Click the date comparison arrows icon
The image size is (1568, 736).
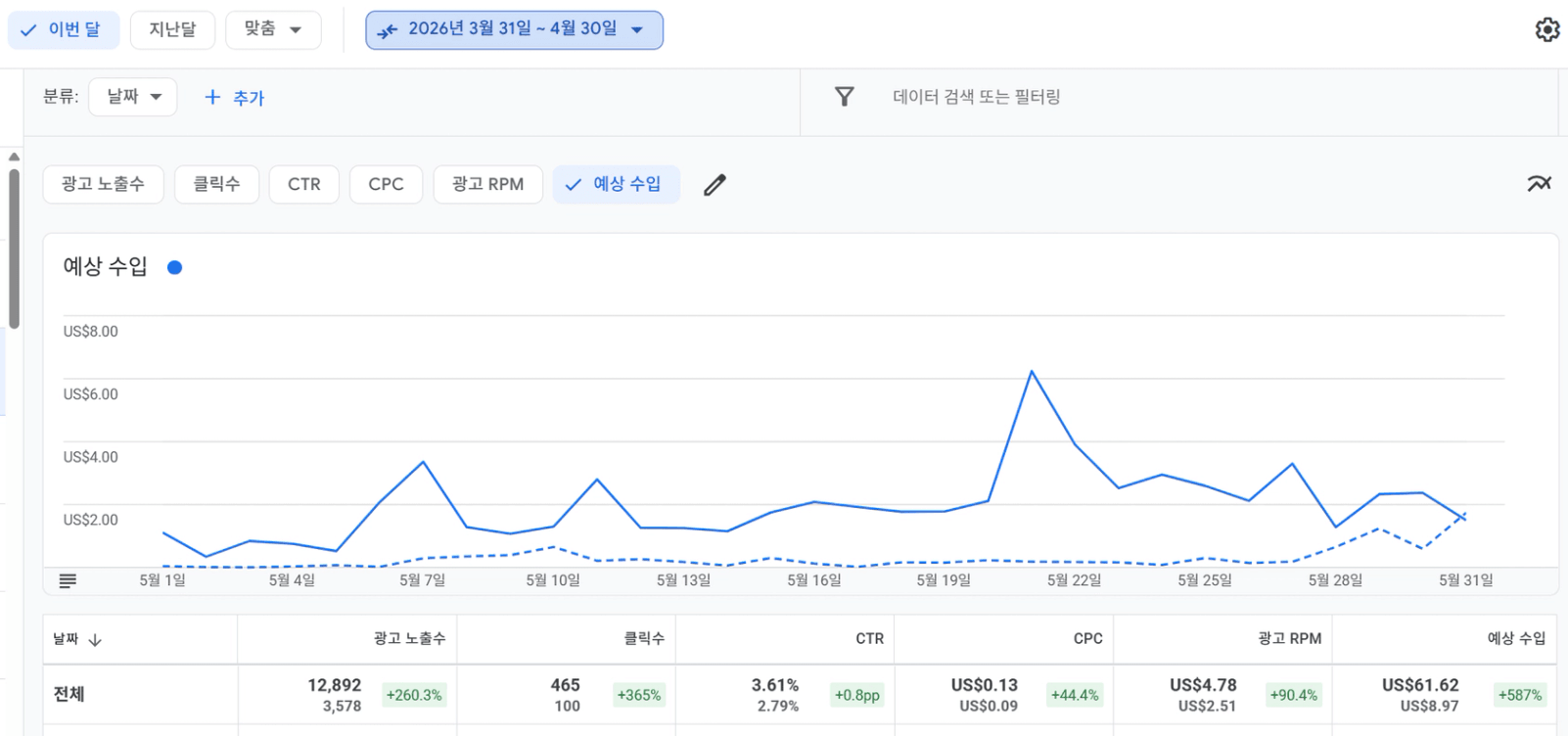point(388,30)
